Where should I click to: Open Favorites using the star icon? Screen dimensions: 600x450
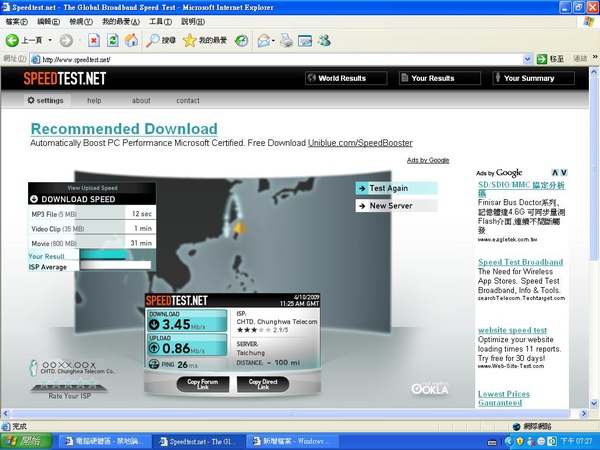click(205, 40)
